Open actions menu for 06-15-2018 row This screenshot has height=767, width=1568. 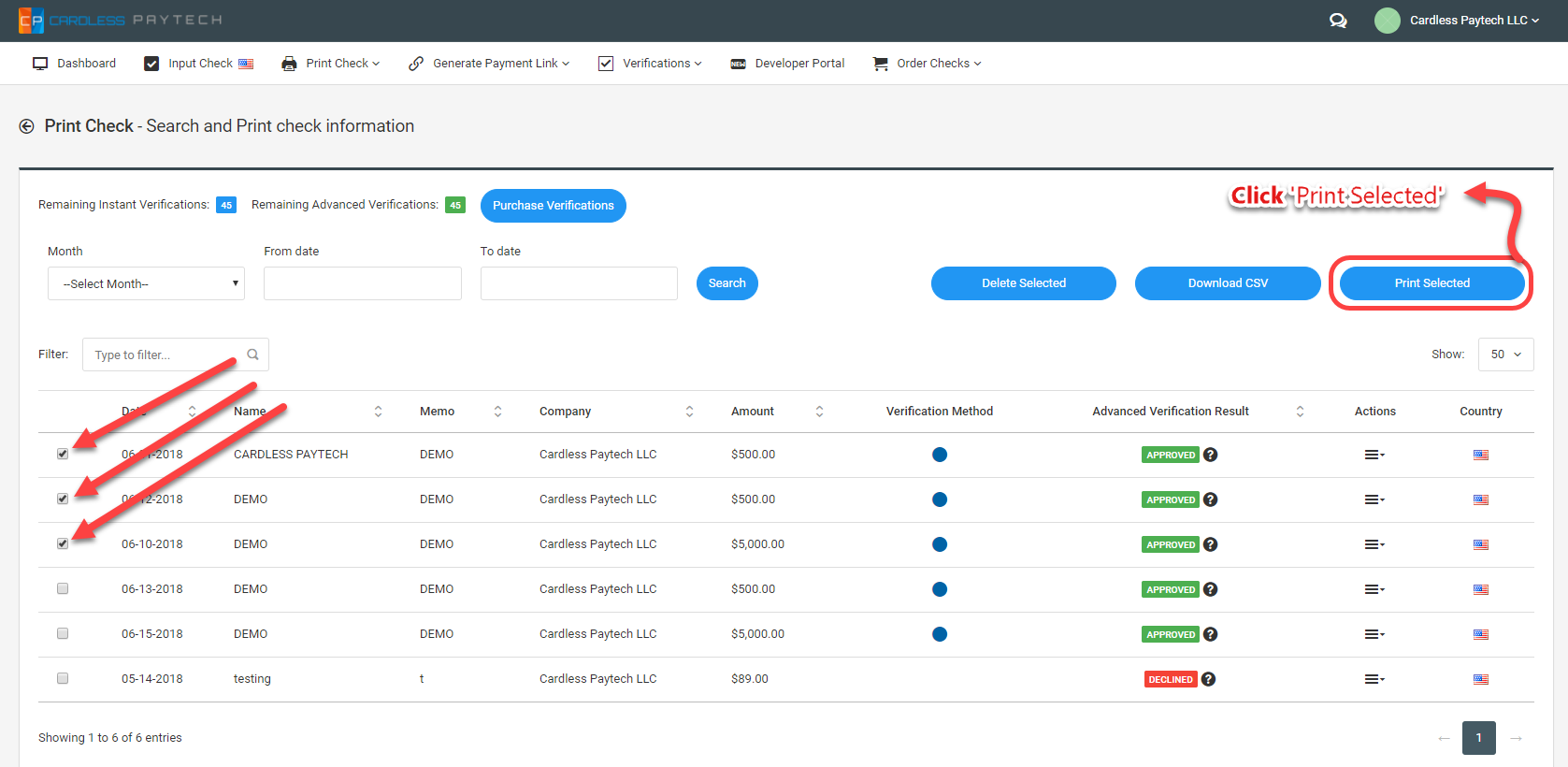coord(1374,634)
